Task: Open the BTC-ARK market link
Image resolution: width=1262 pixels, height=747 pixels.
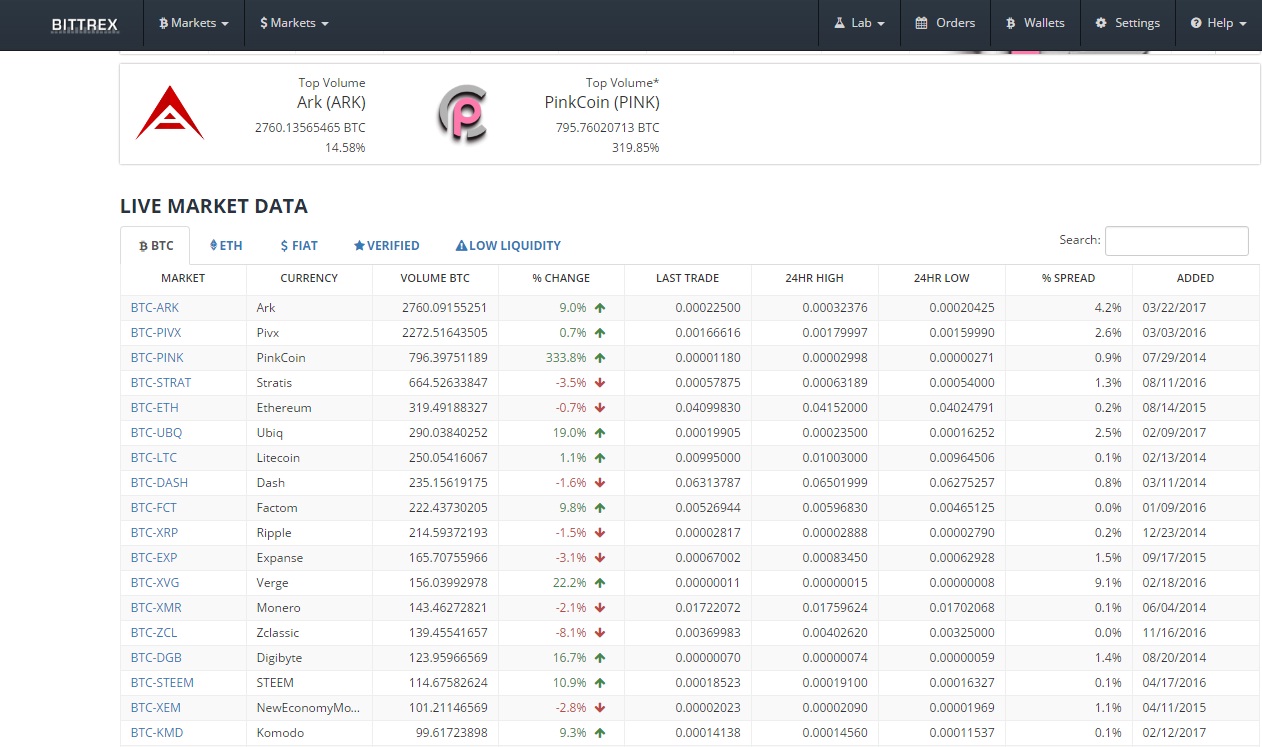Action: (155, 308)
